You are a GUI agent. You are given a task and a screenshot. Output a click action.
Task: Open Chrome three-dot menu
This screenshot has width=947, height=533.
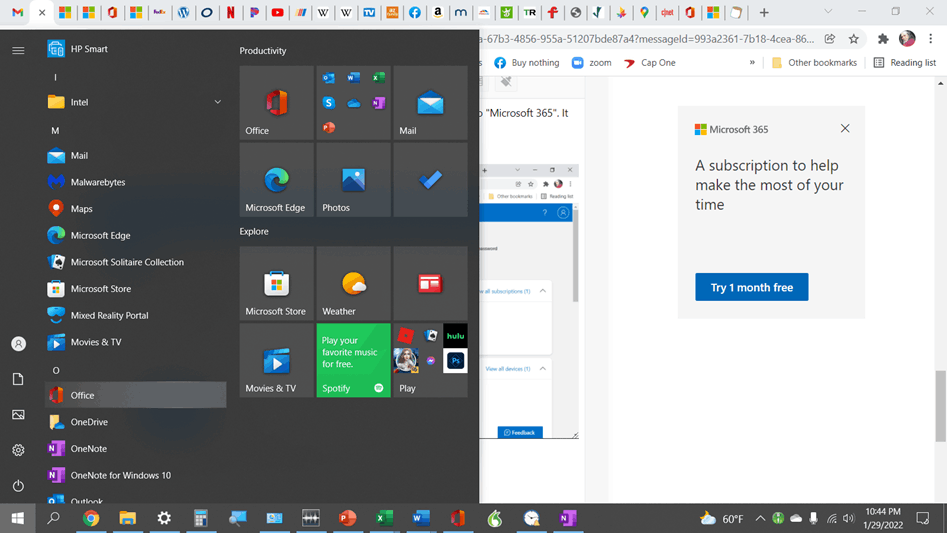(x=931, y=39)
